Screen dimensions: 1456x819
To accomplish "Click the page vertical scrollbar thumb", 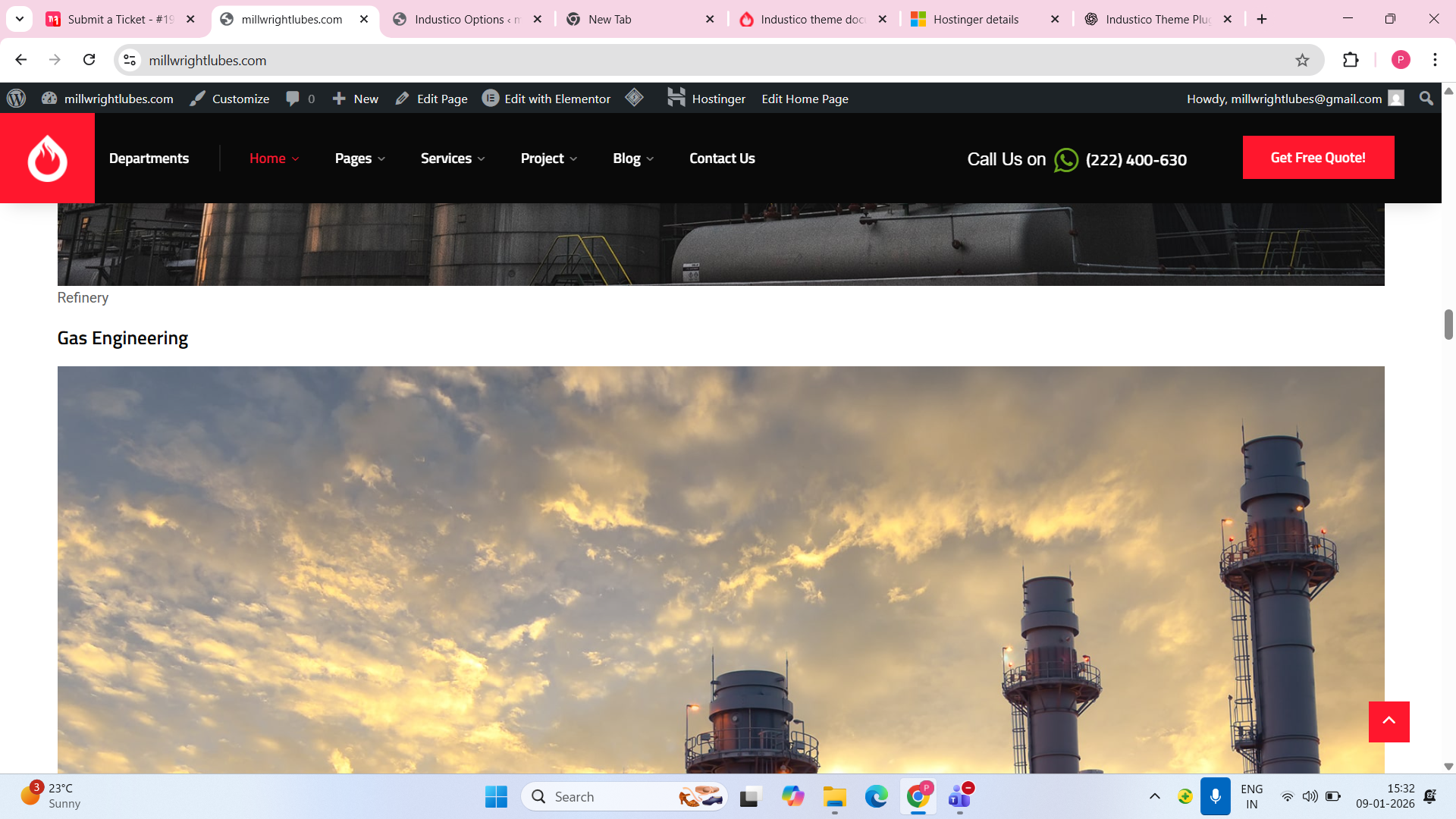I will (1448, 325).
